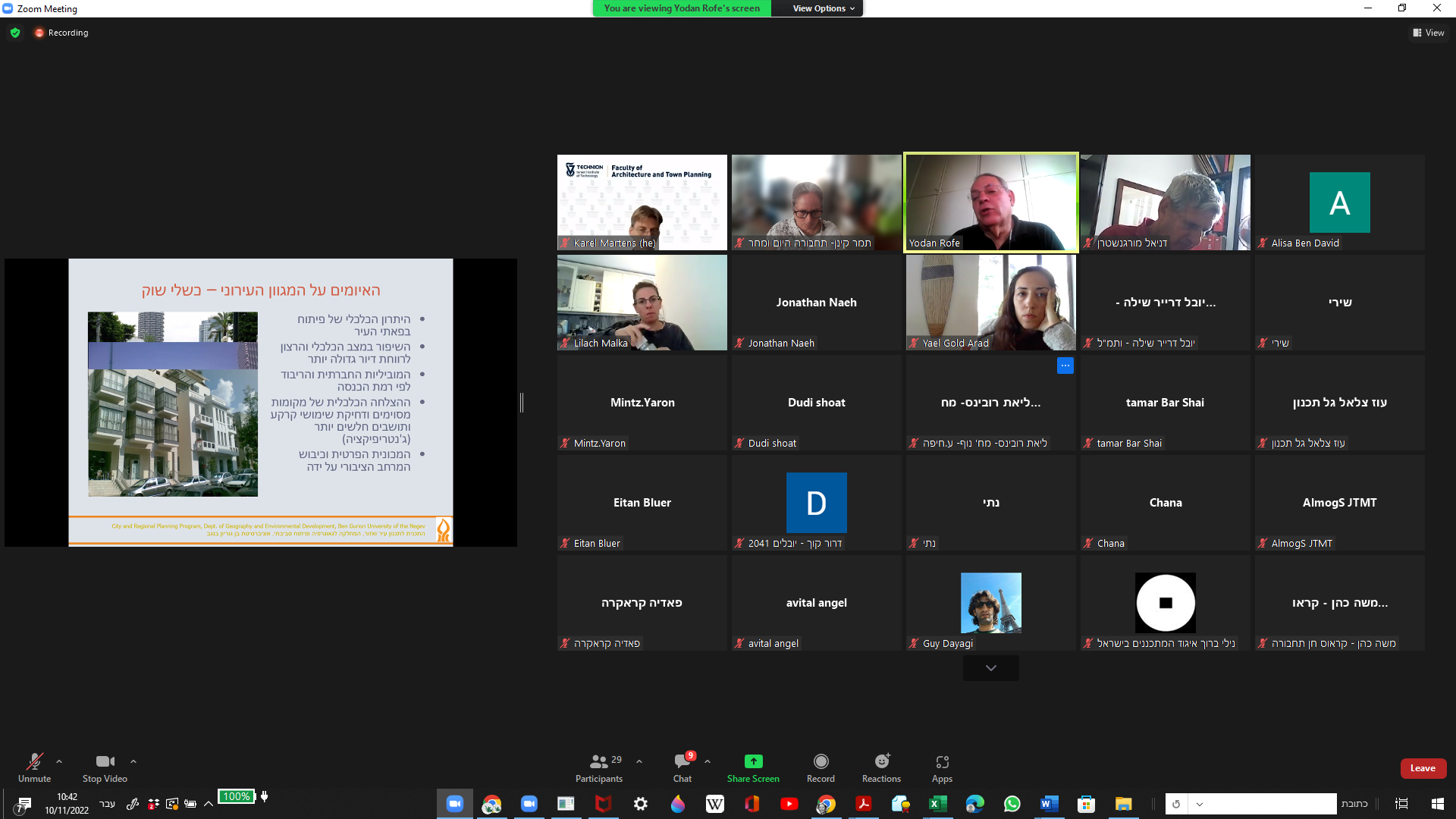Open the Reactions menu

point(881,767)
